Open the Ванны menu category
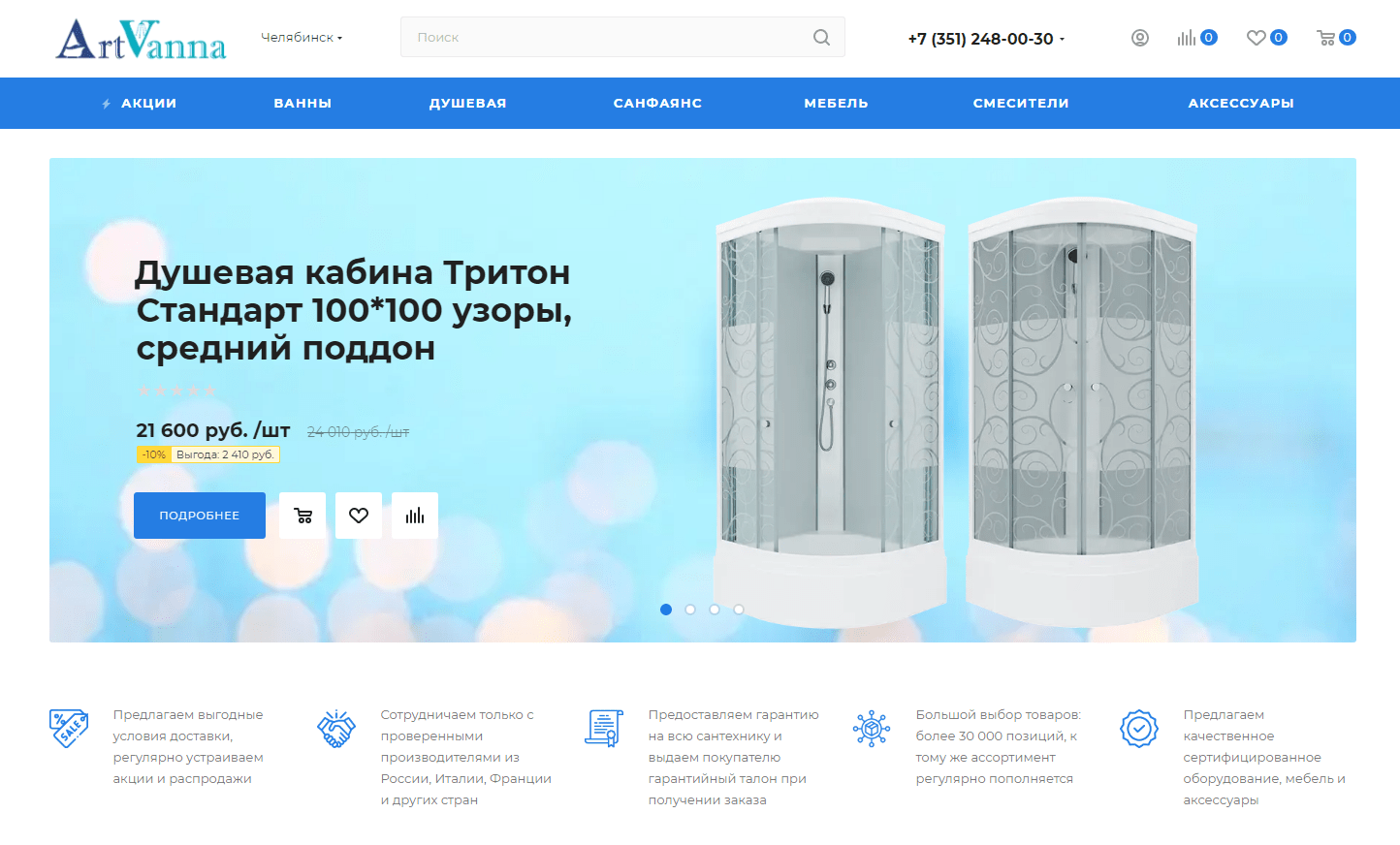Screen dimensions: 1400x845 point(302,103)
